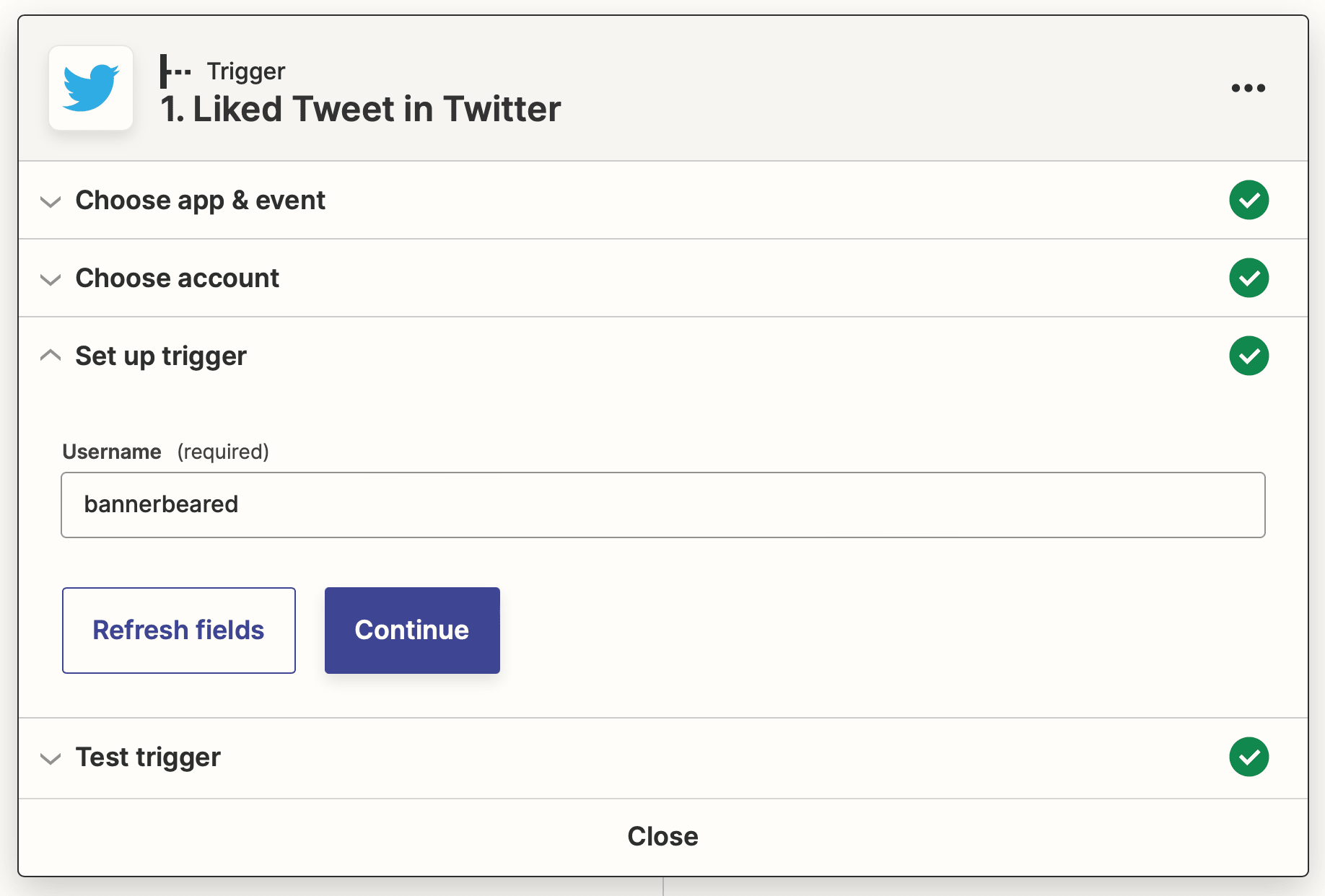Click the Choose account checkmark
The image size is (1325, 896).
pyautogui.click(x=1249, y=278)
